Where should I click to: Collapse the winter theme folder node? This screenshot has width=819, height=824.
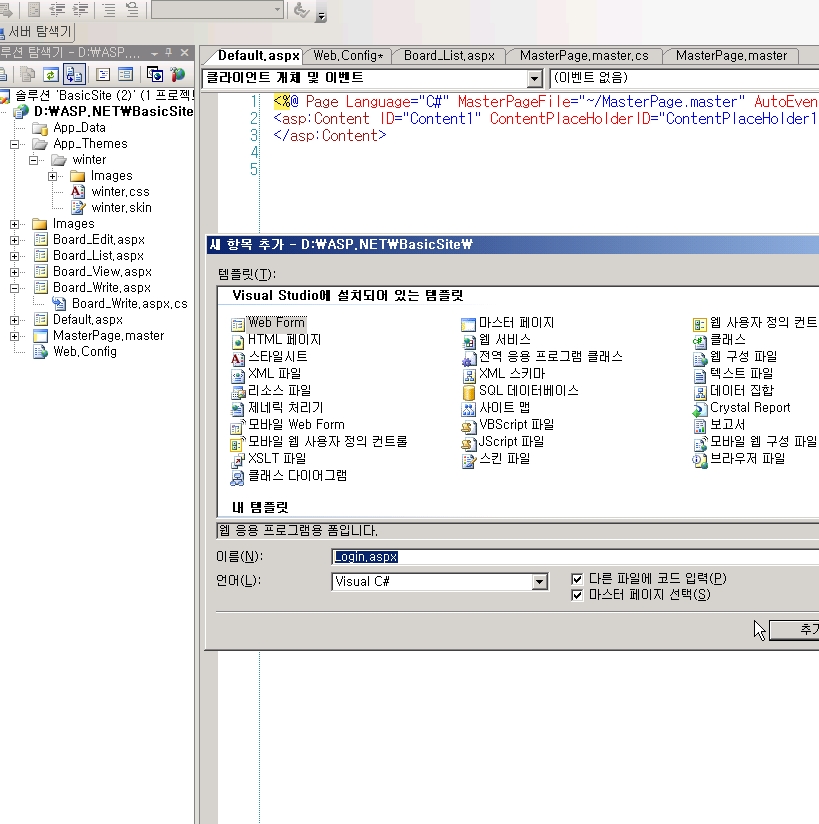[34, 160]
